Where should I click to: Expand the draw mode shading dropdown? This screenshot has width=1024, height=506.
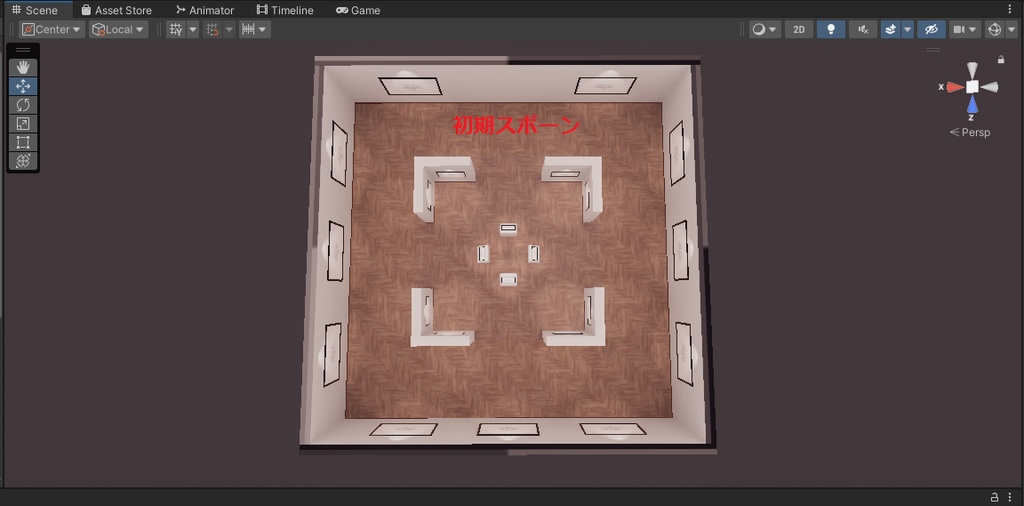[765, 29]
